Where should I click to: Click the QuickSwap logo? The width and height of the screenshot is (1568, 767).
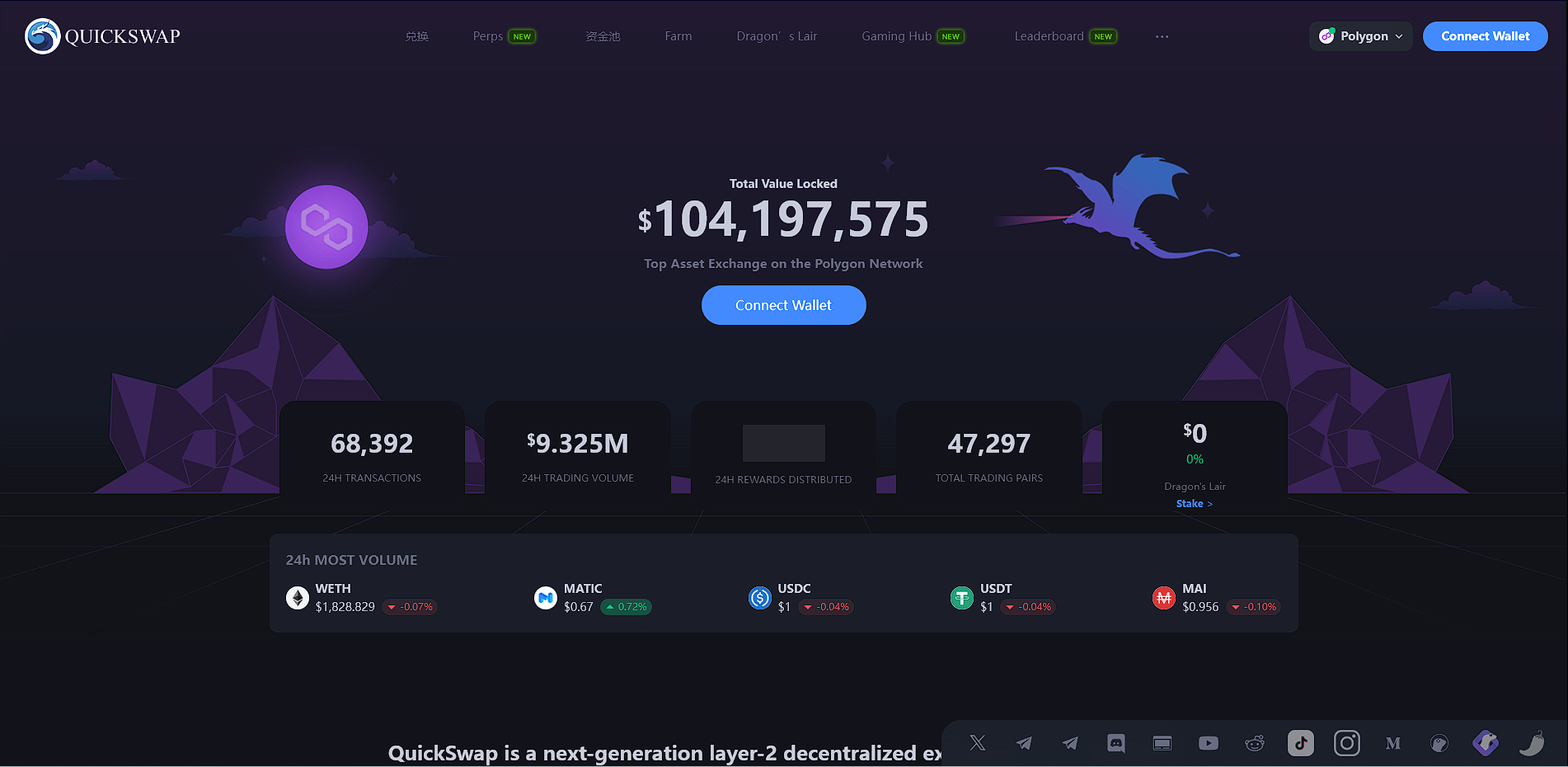pyautogui.click(x=103, y=36)
